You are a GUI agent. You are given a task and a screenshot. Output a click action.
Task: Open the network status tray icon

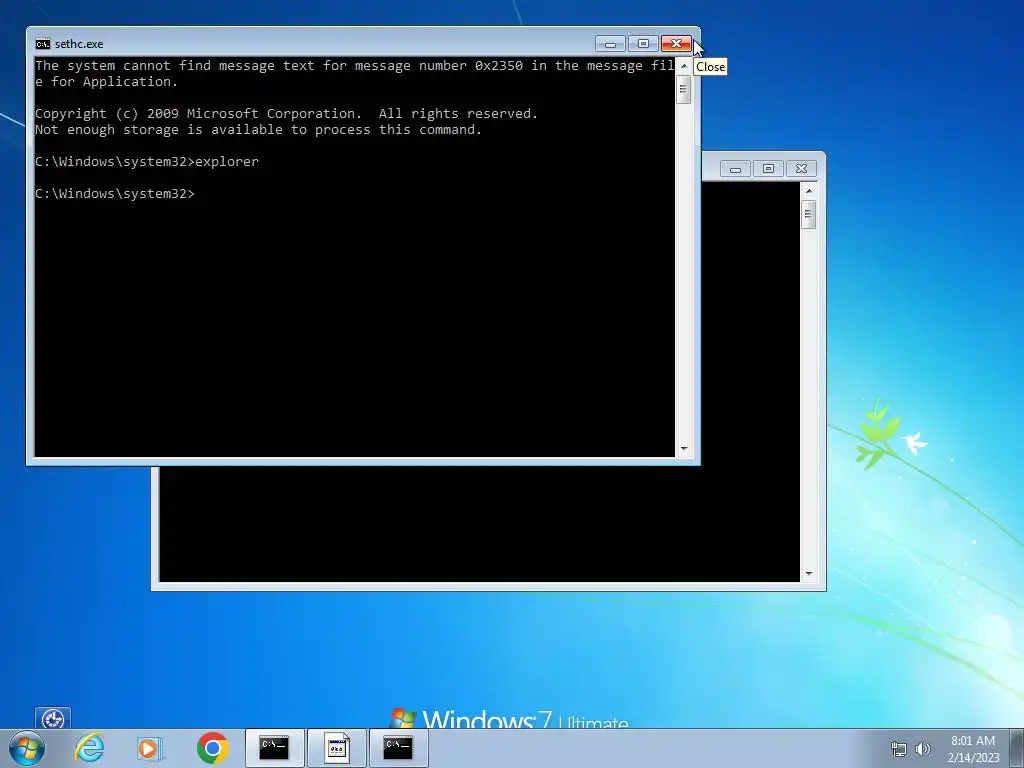tap(899, 749)
